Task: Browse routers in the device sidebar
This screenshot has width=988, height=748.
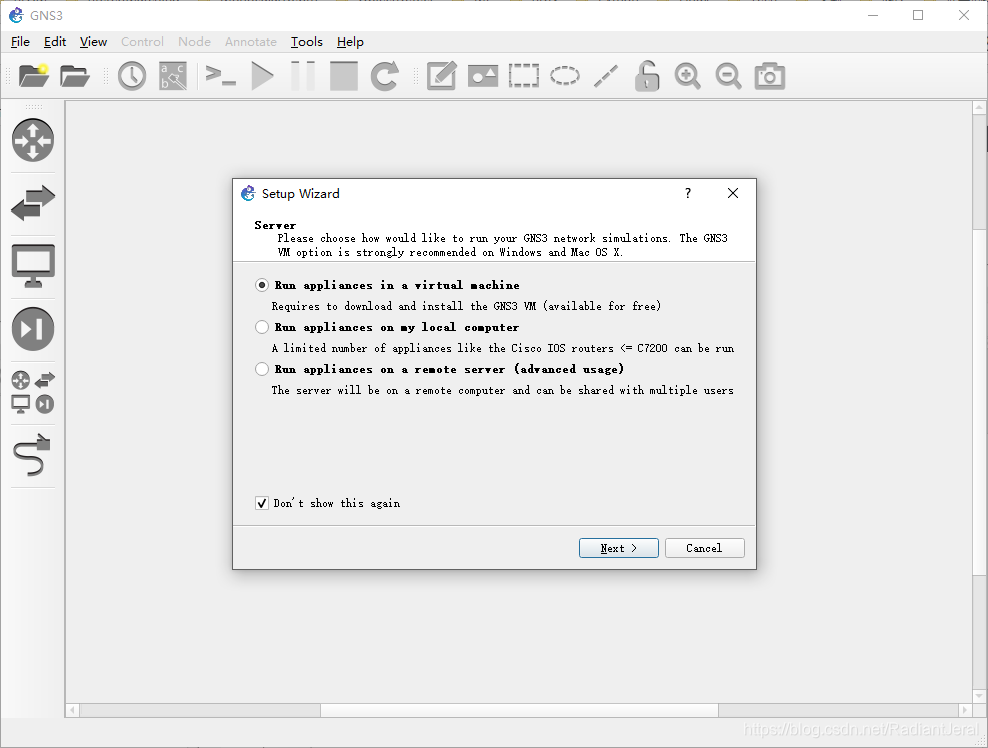Action: (x=33, y=140)
